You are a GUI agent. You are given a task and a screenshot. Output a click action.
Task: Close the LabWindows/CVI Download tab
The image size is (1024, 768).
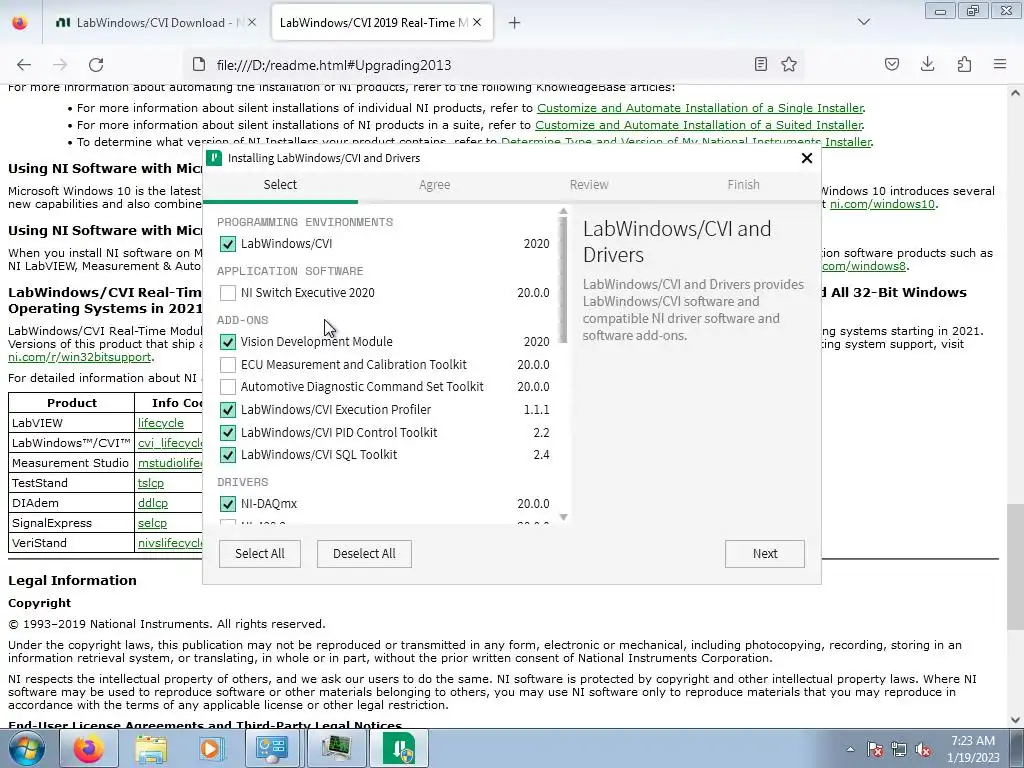252,22
